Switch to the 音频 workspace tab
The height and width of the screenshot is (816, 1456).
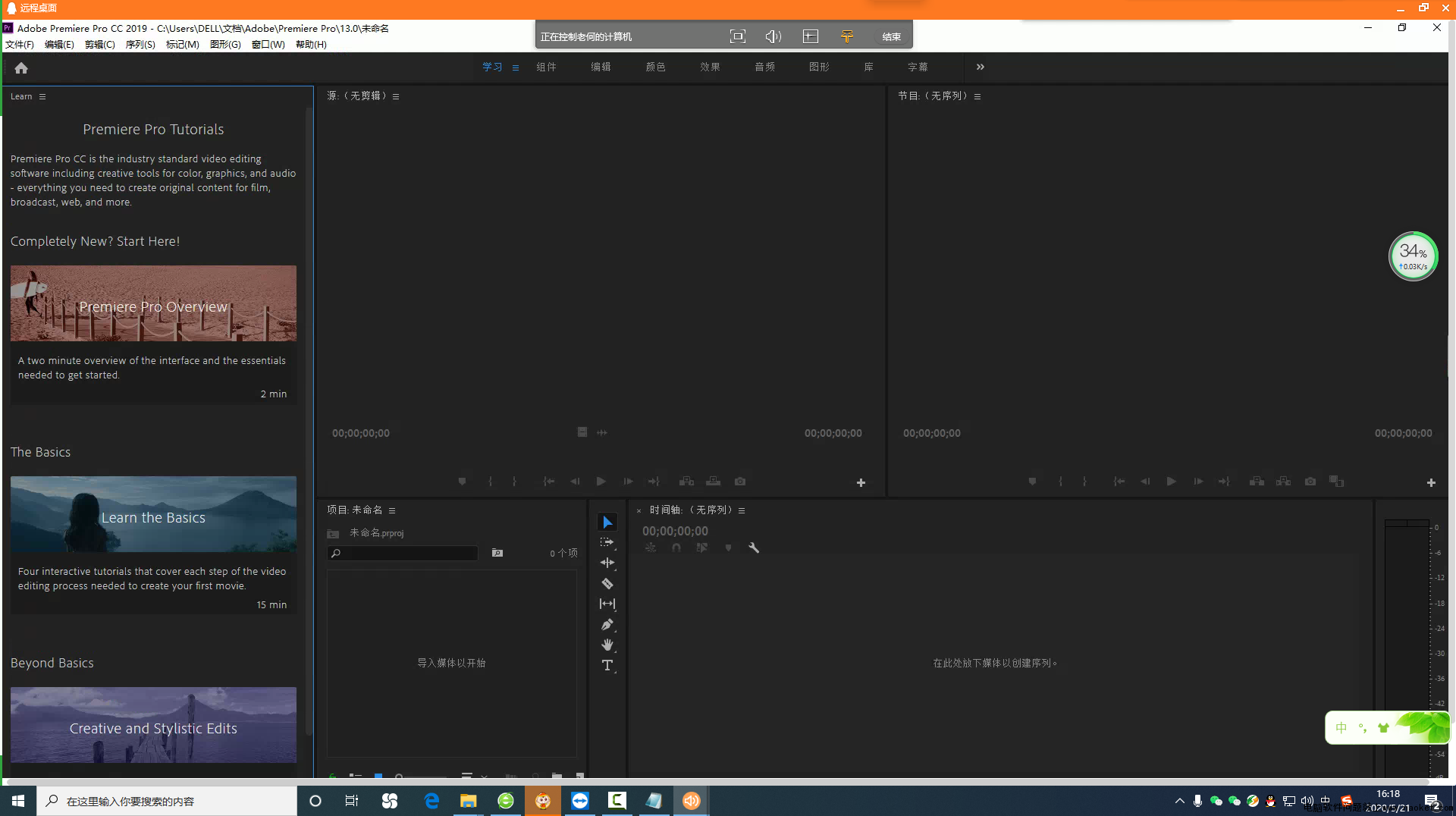point(764,67)
